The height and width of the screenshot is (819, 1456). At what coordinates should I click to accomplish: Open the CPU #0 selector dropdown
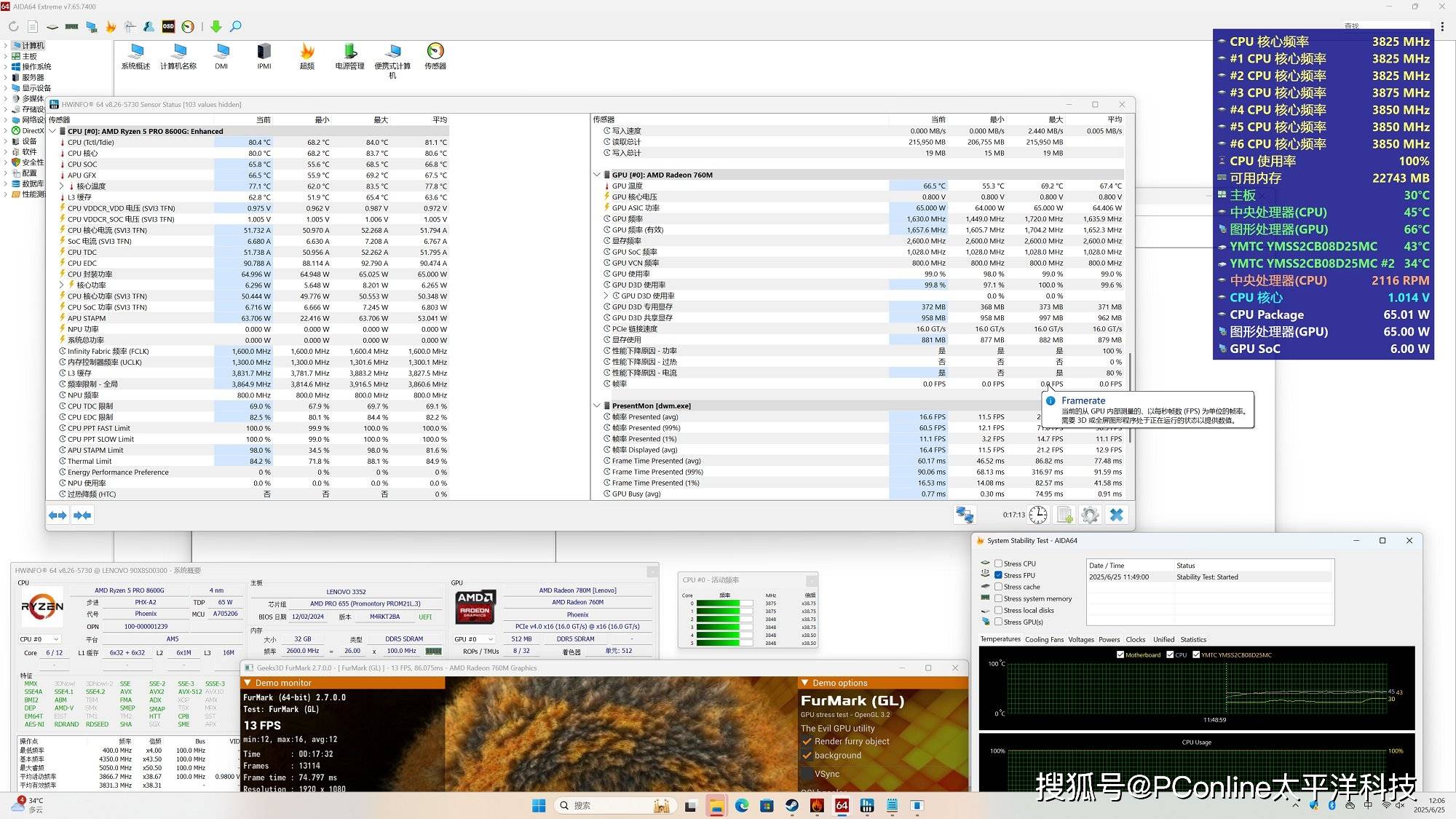(39, 639)
